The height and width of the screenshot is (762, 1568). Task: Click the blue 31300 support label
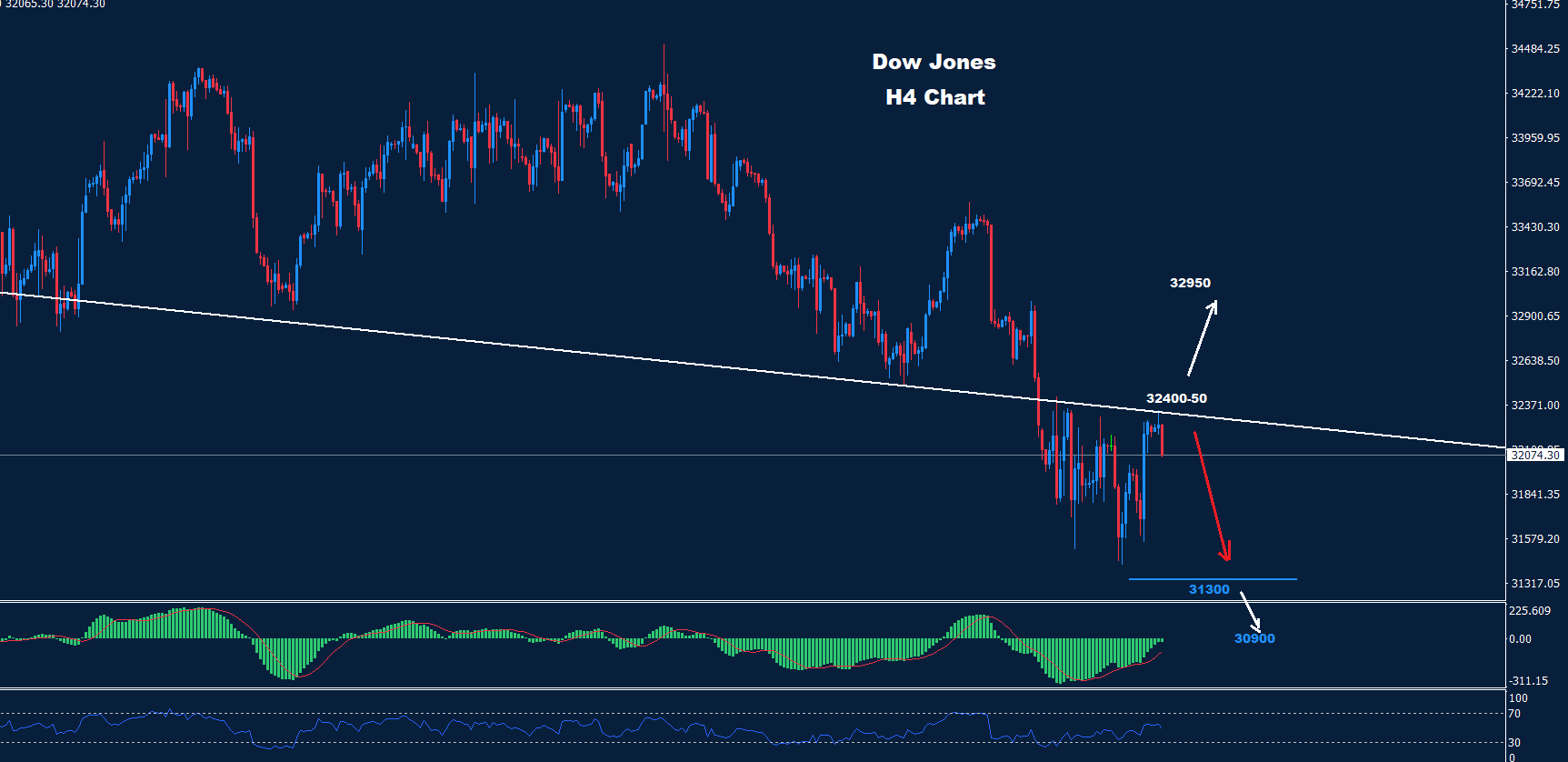pos(1209,589)
